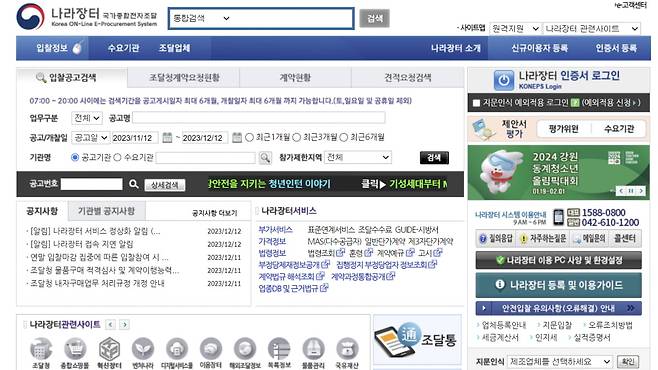
Task: Open the 메일문의 mail icon button
Action: coord(590,239)
